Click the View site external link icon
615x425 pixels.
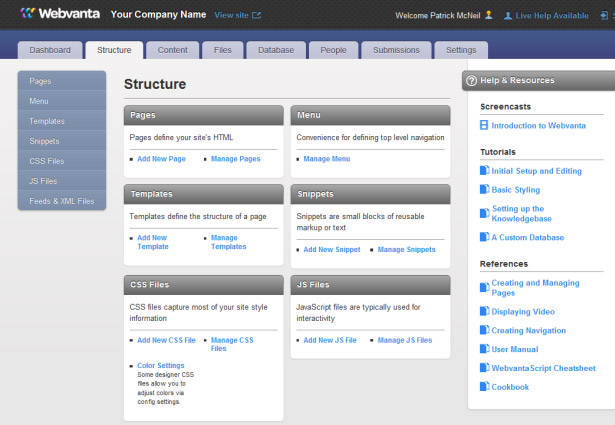(257, 15)
